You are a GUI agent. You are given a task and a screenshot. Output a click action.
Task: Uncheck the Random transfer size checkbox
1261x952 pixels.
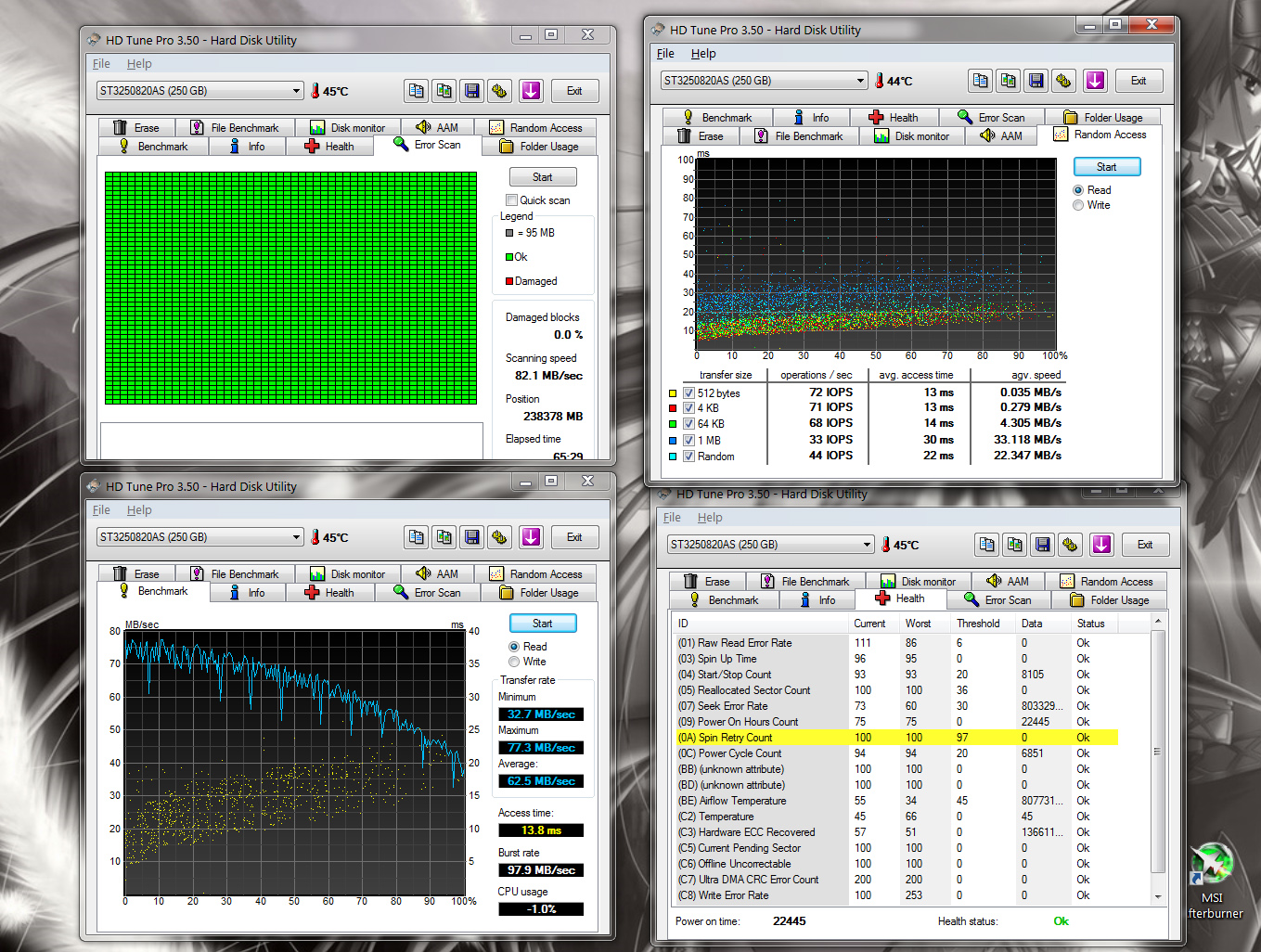(x=688, y=457)
